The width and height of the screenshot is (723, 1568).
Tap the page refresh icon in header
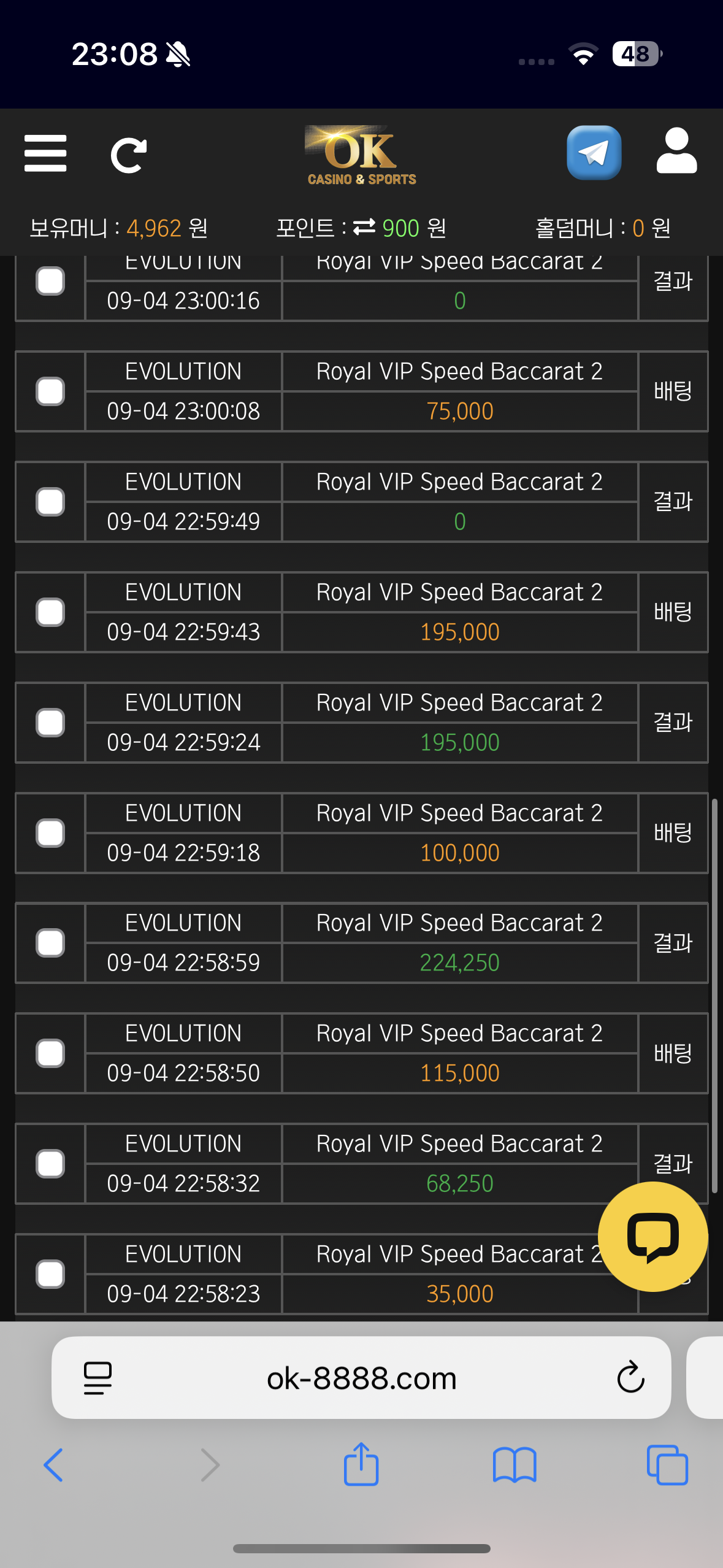[x=128, y=155]
